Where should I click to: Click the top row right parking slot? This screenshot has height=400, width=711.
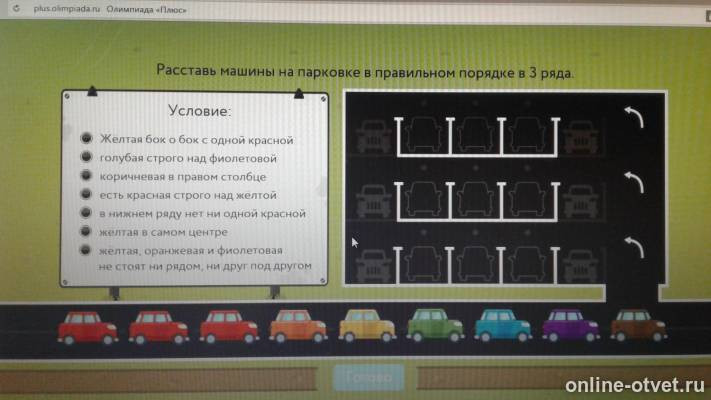pos(528,136)
